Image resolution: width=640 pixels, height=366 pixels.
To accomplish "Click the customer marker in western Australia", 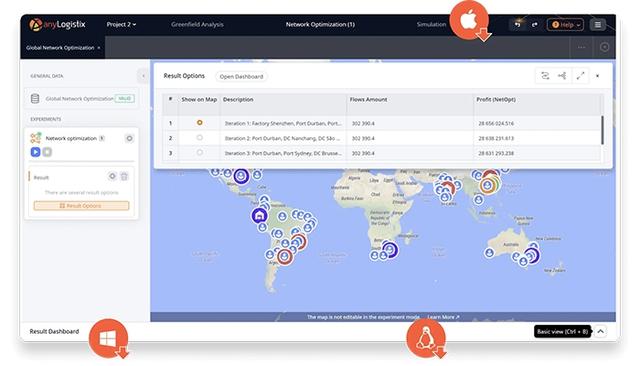I will click(489, 253).
